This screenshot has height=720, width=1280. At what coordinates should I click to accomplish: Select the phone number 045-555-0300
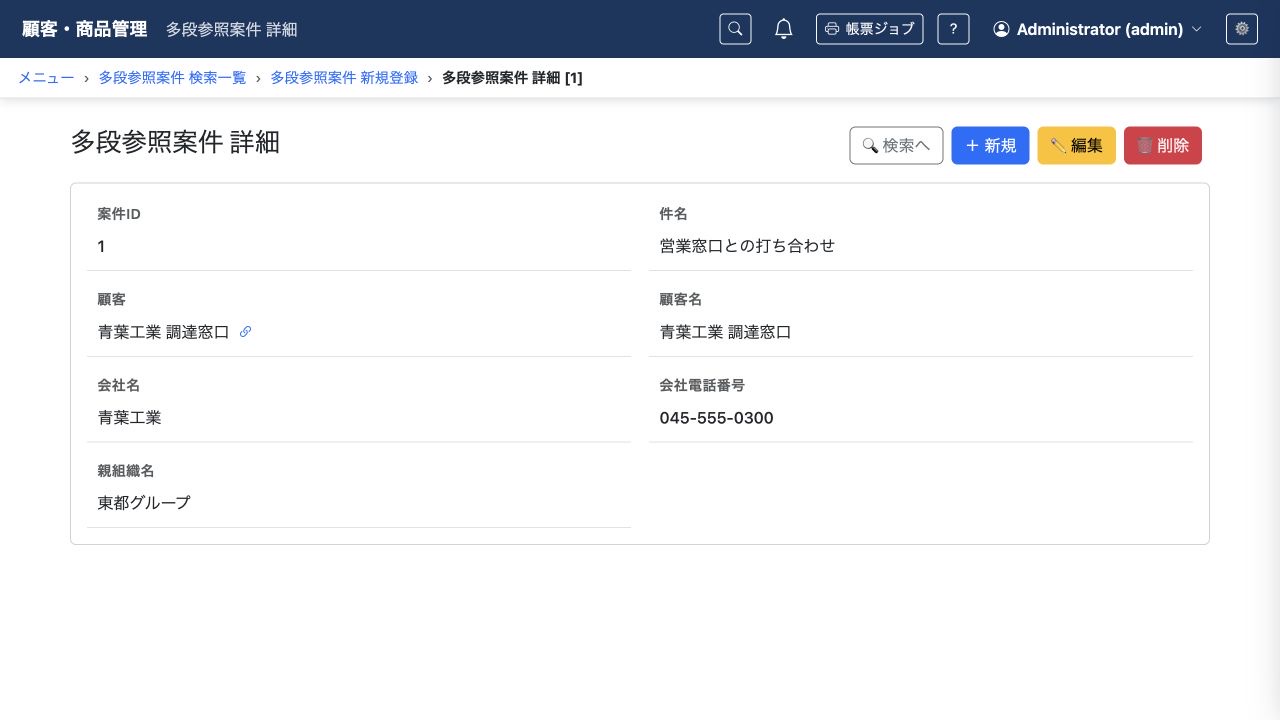[x=716, y=418]
